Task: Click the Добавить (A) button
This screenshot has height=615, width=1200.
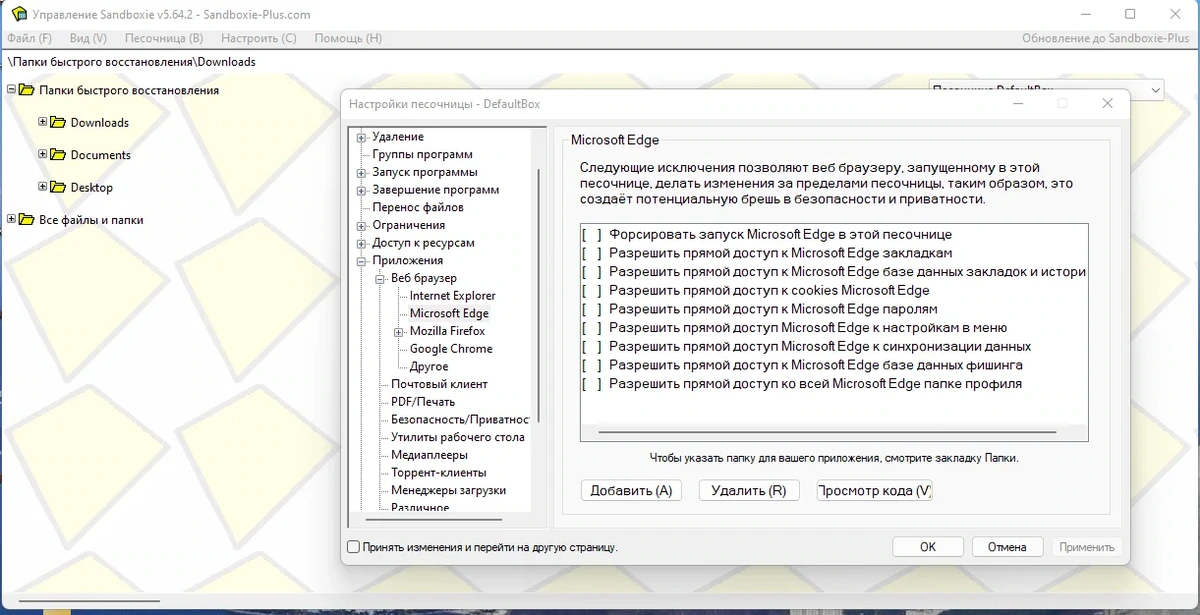Action: coord(631,491)
